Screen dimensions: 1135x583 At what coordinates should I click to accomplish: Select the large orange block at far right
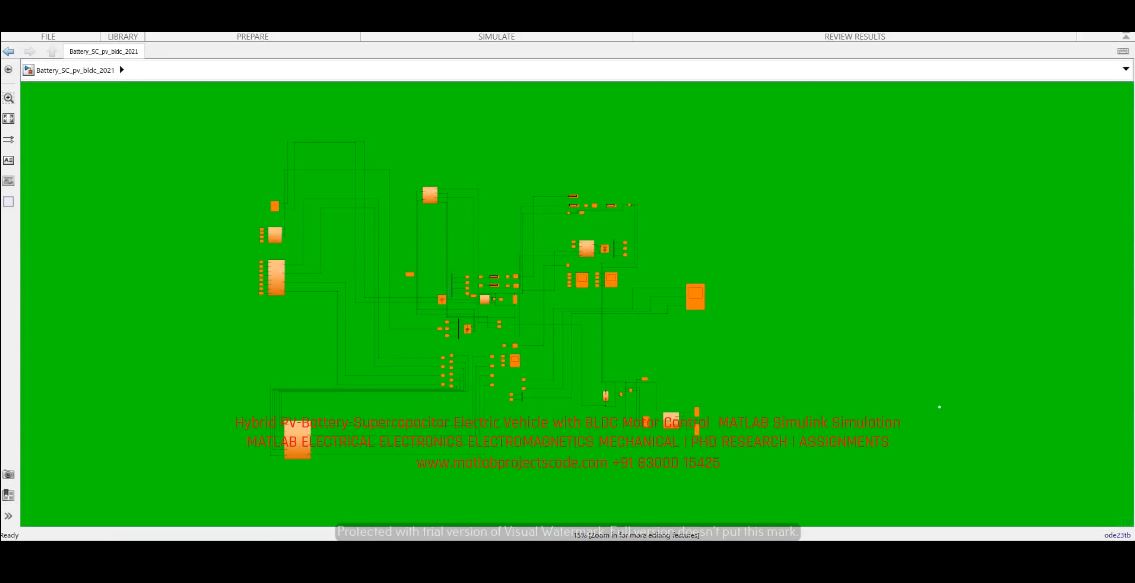(x=695, y=297)
